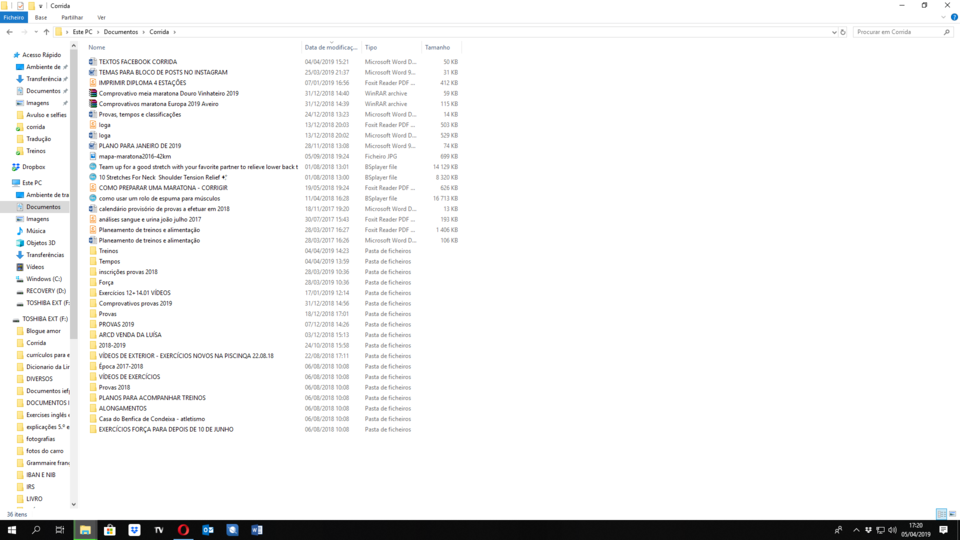Expand Corrida breadcrumb chevron

174,32
